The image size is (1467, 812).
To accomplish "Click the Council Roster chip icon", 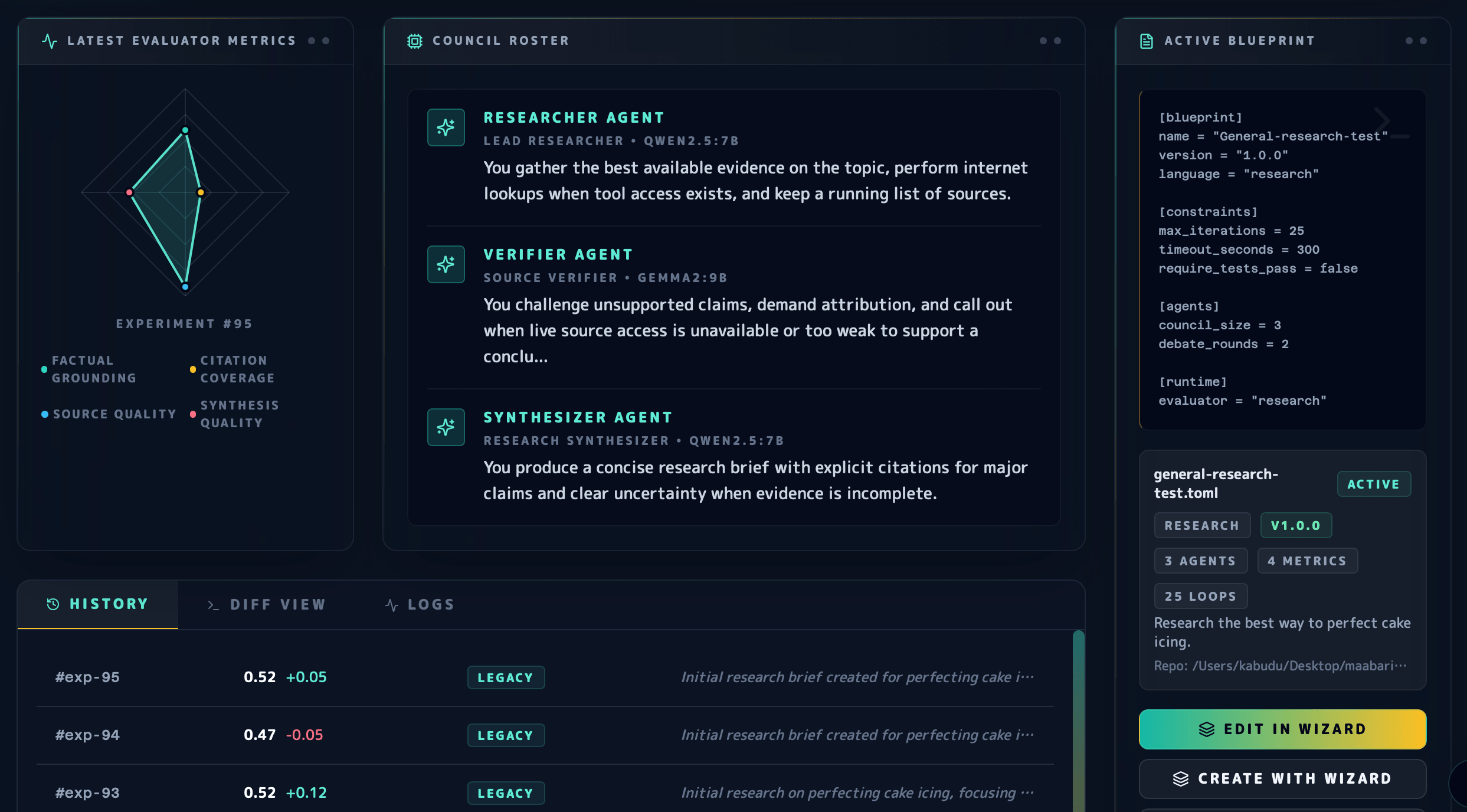I will (415, 40).
